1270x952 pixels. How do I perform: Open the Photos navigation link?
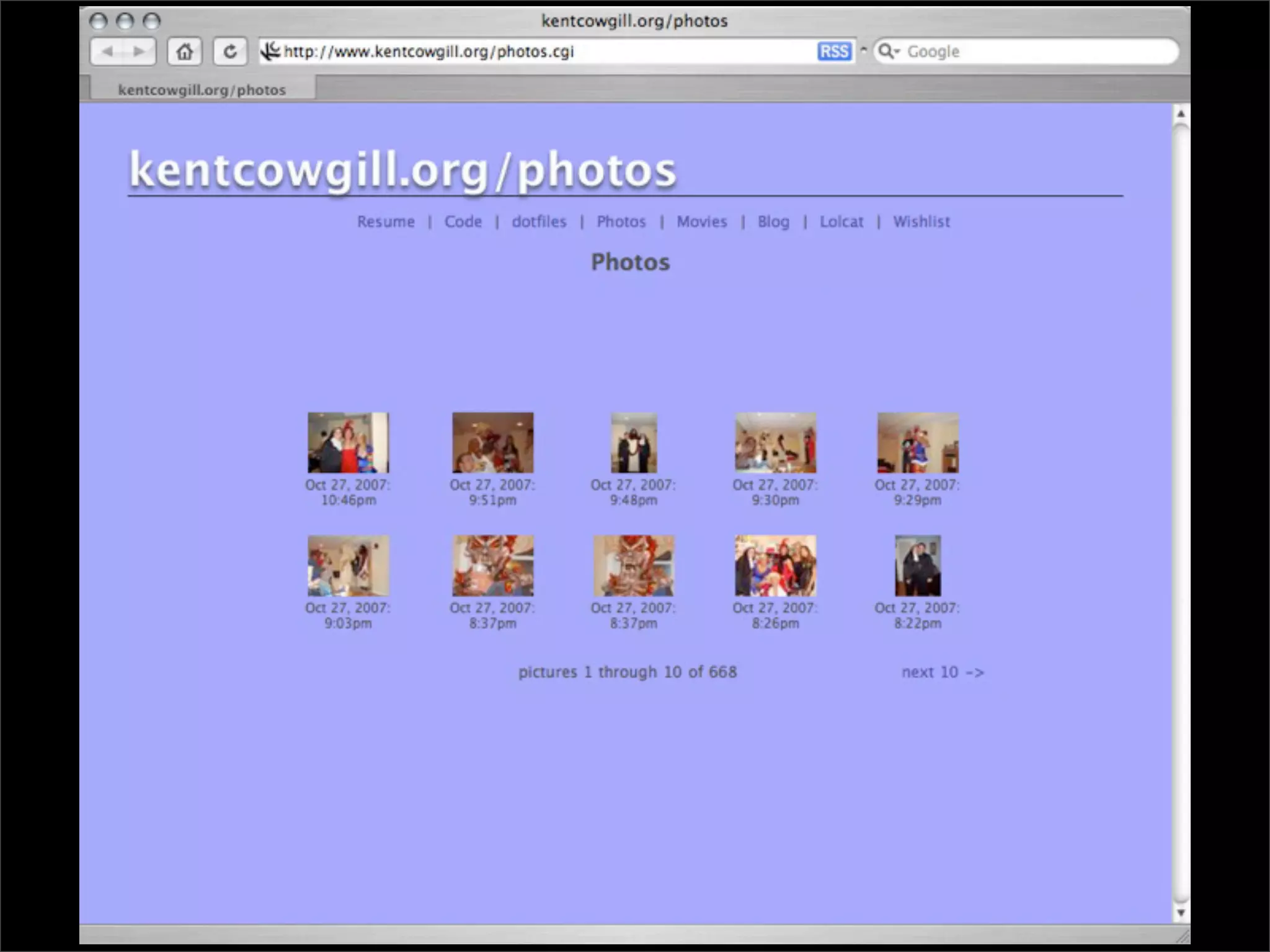[x=621, y=221]
